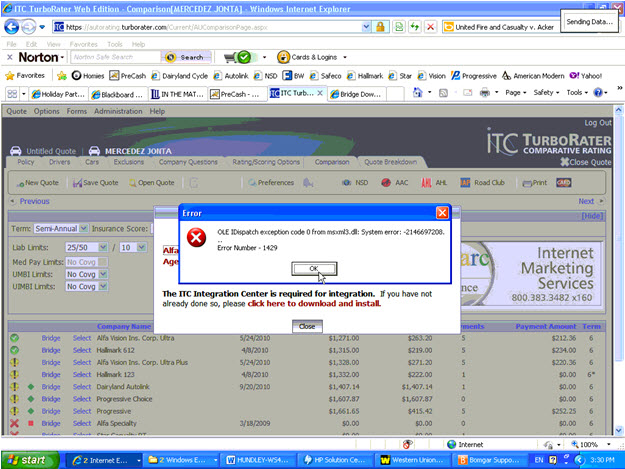Open the Quote menu in TurboRater
This screenshot has width=625, height=469.
[16, 111]
